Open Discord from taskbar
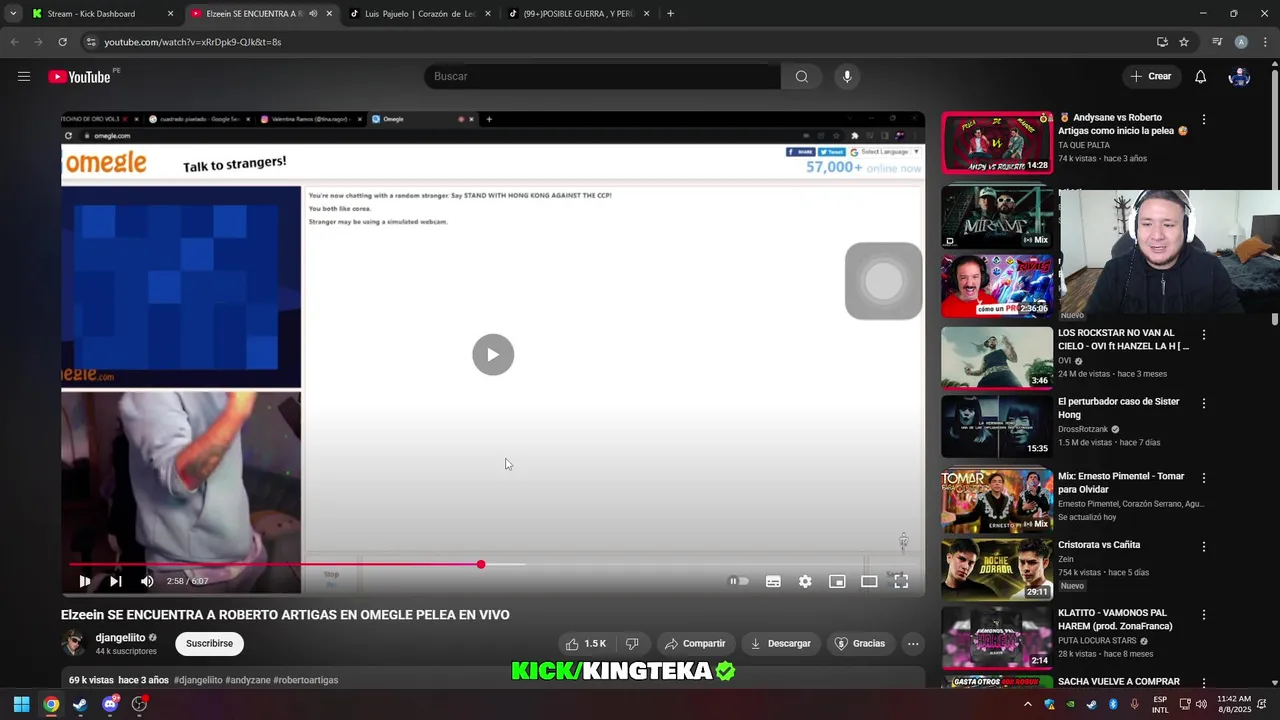Viewport: 1280px width, 720px height. 110,704
